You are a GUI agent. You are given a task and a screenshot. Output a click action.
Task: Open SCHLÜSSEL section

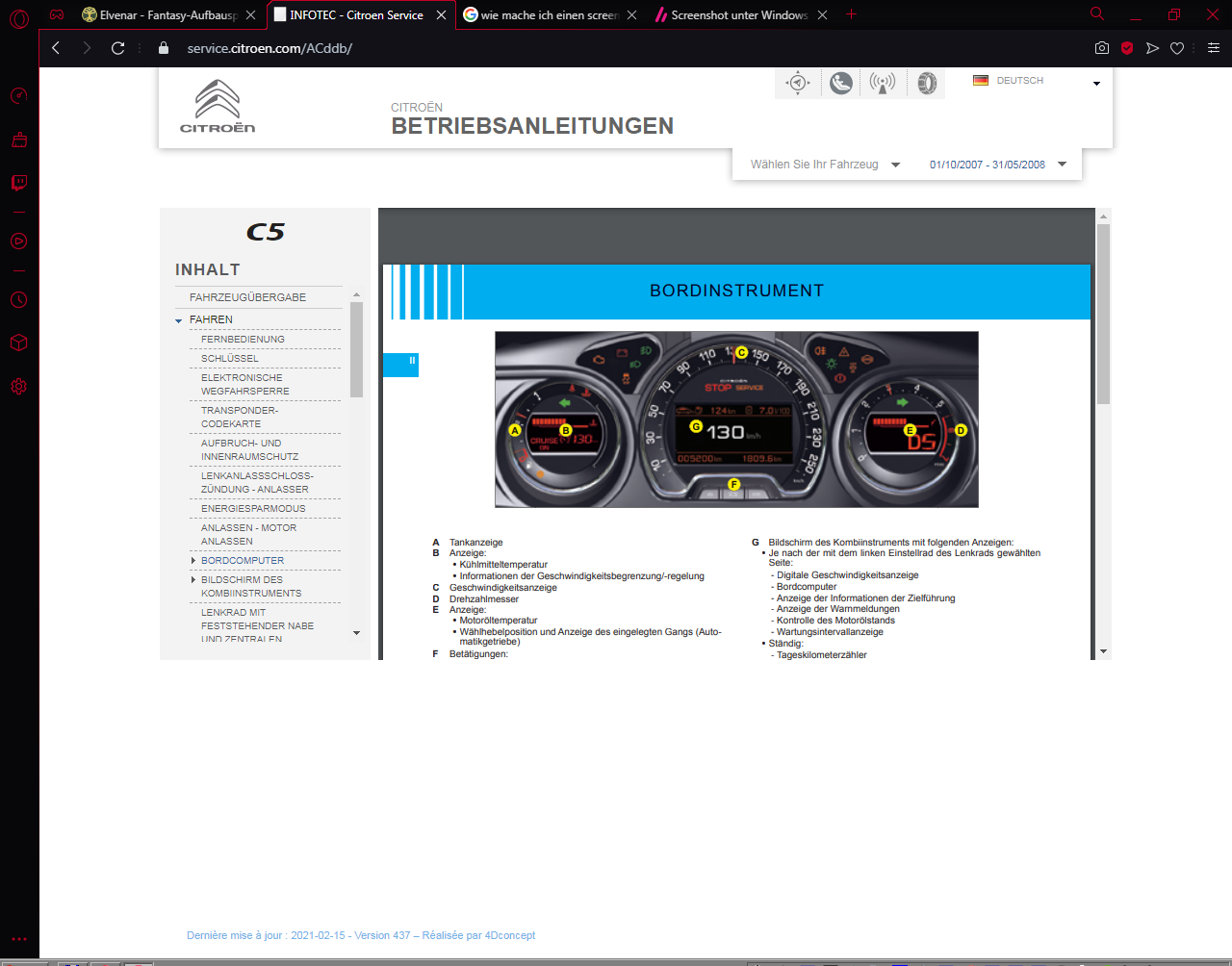click(229, 358)
